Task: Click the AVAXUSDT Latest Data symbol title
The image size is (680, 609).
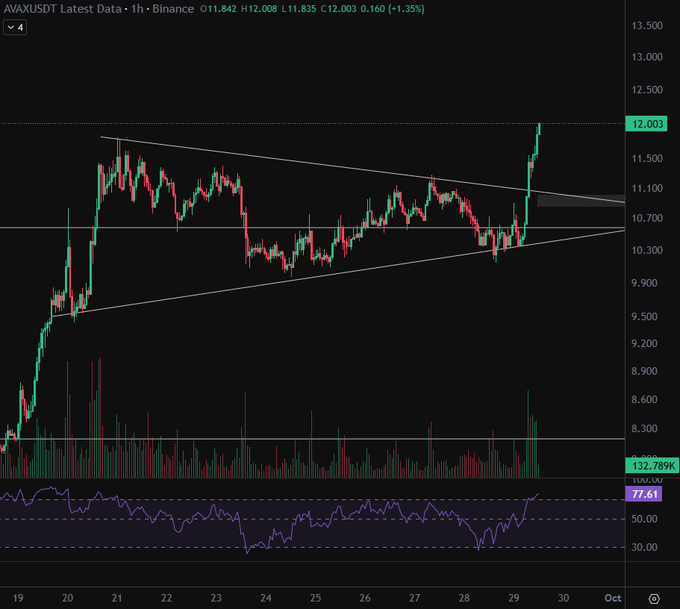Action: pyautogui.click(x=62, y=9)
